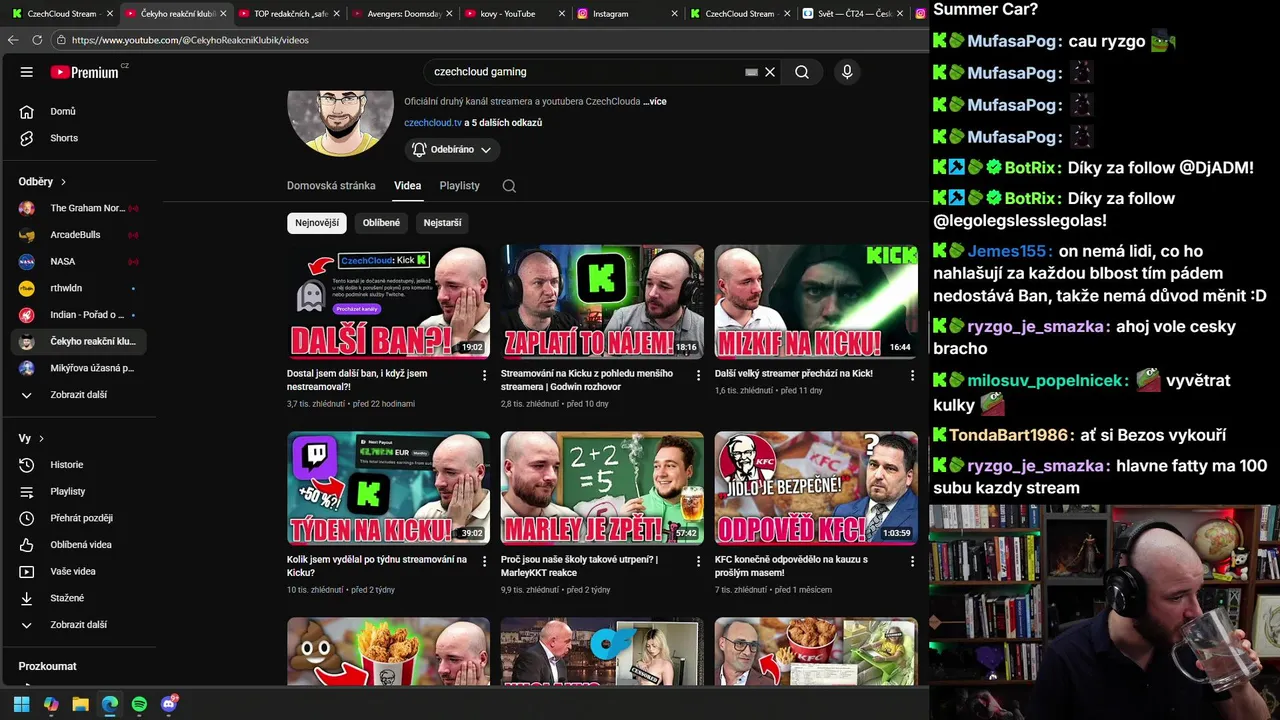Play 'DALŠÍ BAN?!' video thumbnail
This screenshot has height=720, width=1280.
(x=388, y=302)
